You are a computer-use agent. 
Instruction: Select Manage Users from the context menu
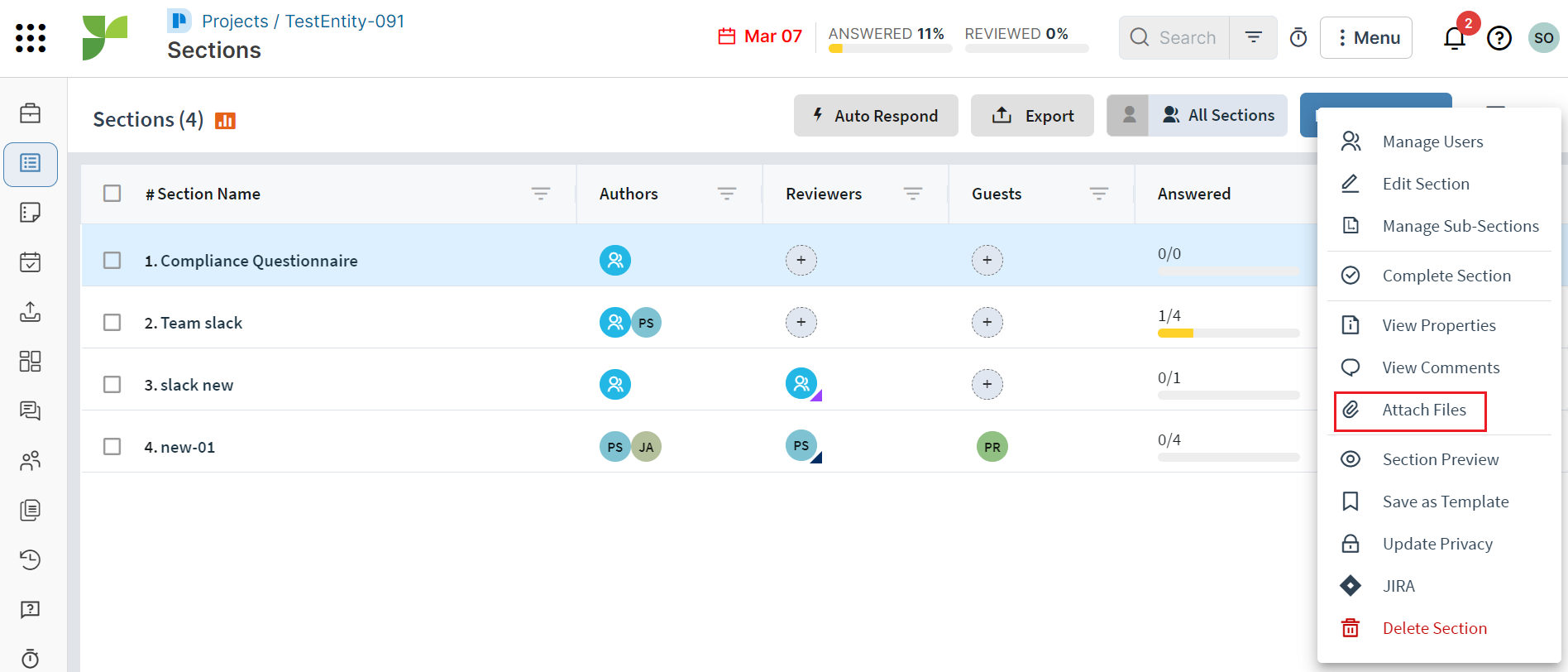[1439, 142]
